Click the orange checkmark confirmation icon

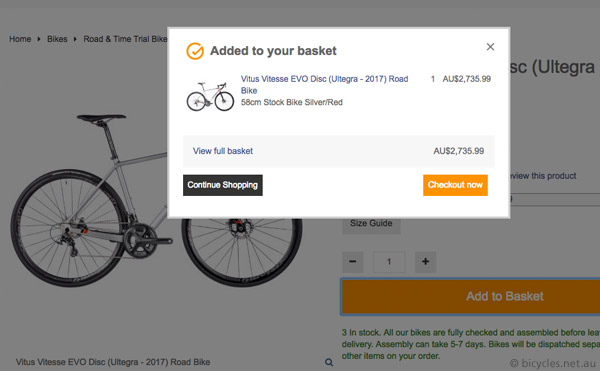pos(195,51)
